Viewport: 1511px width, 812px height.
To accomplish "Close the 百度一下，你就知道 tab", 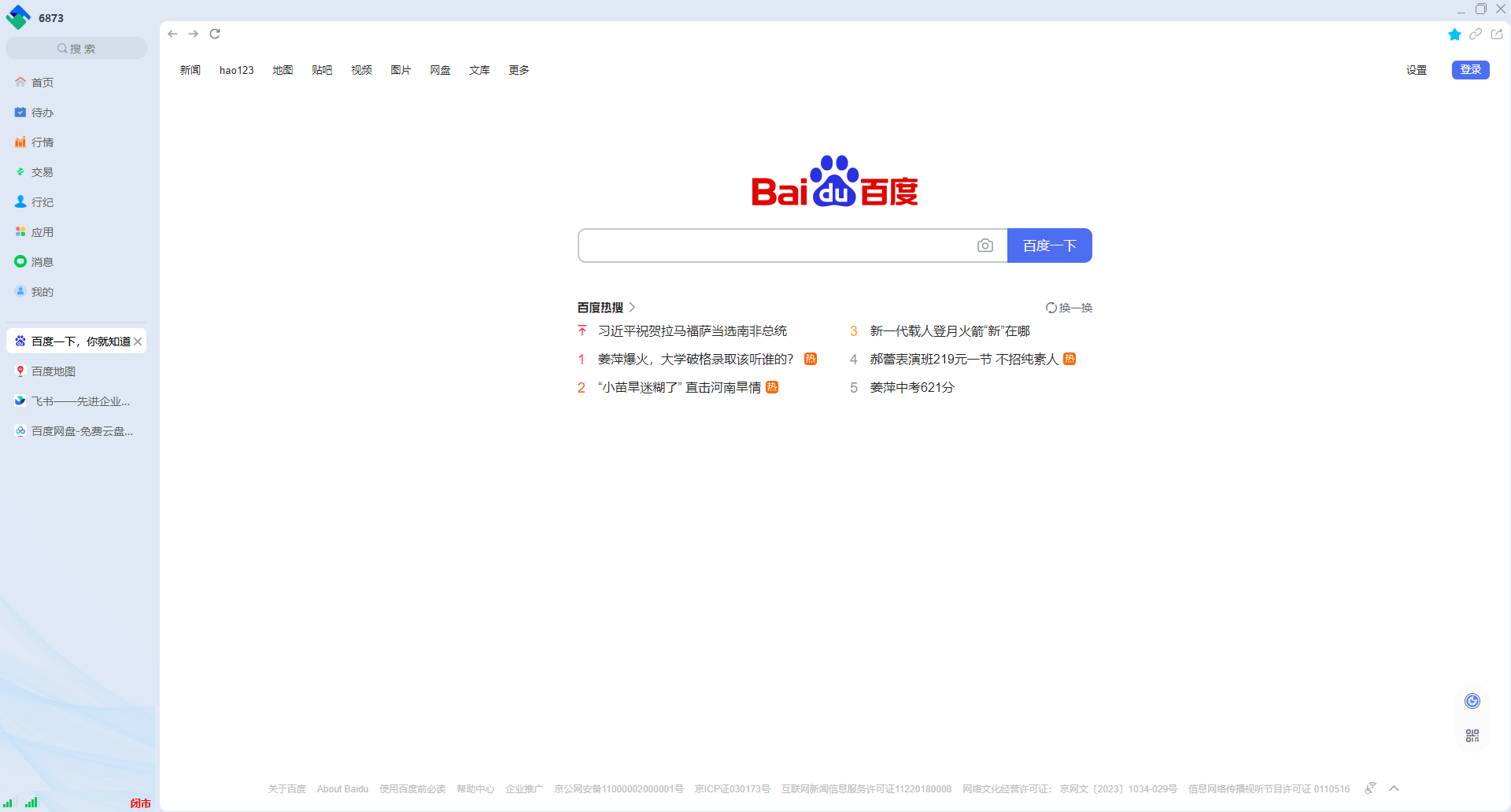I will pyautogui.click(x=138, y=341).
